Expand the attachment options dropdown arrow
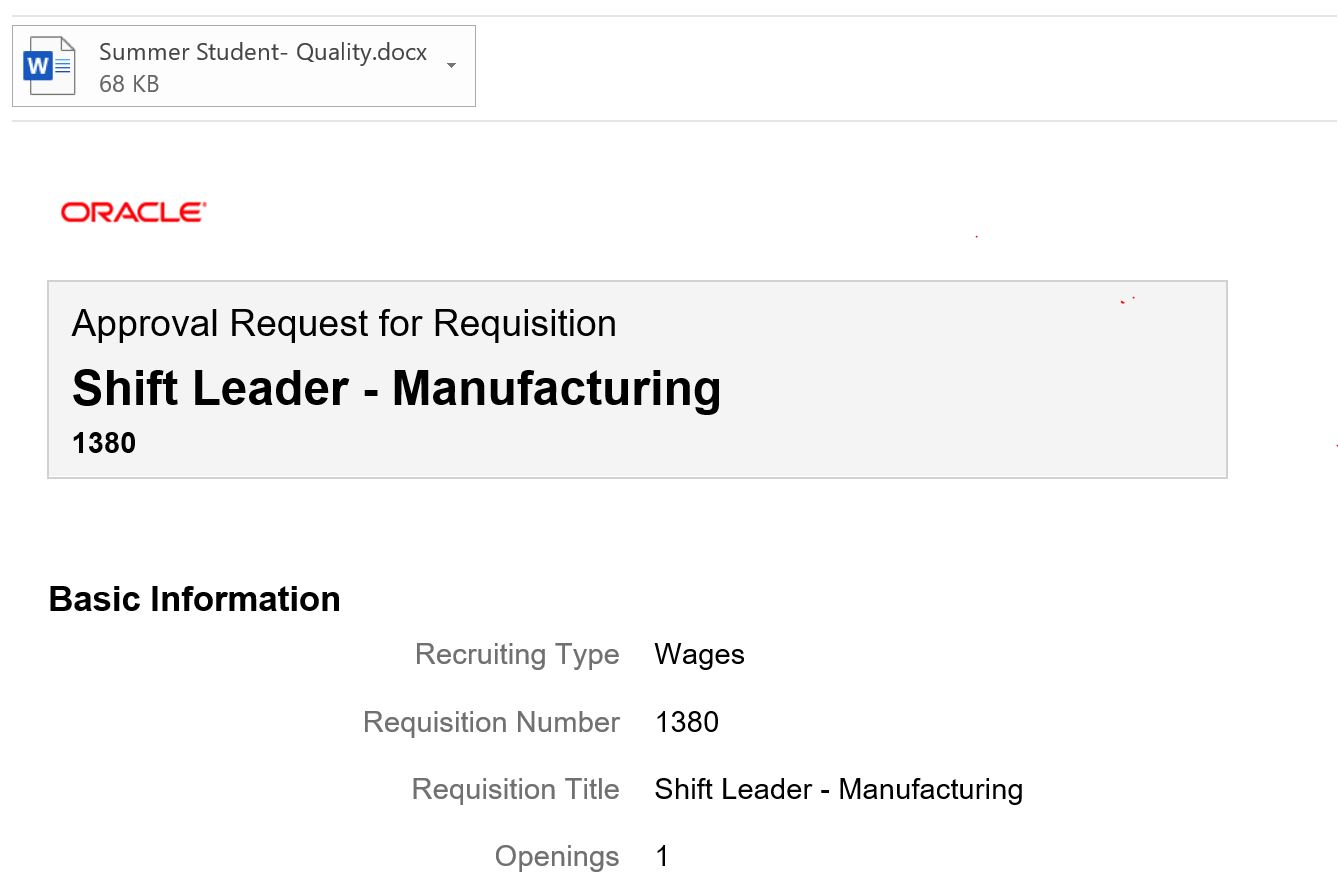The height and width of the screenshot is (896, 1338). (x=450, y=66)
